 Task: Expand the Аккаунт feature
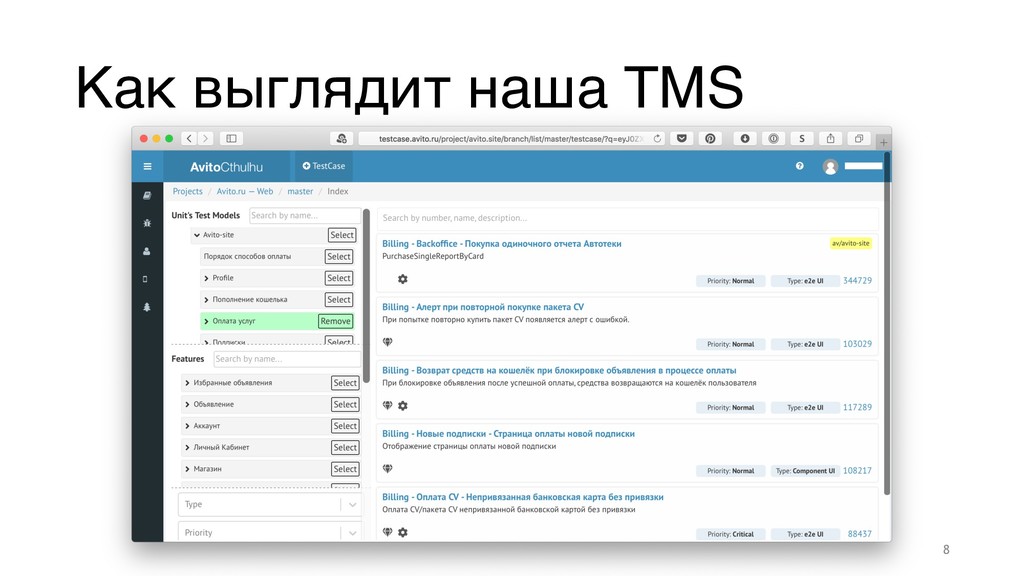(x=187, y=426)
